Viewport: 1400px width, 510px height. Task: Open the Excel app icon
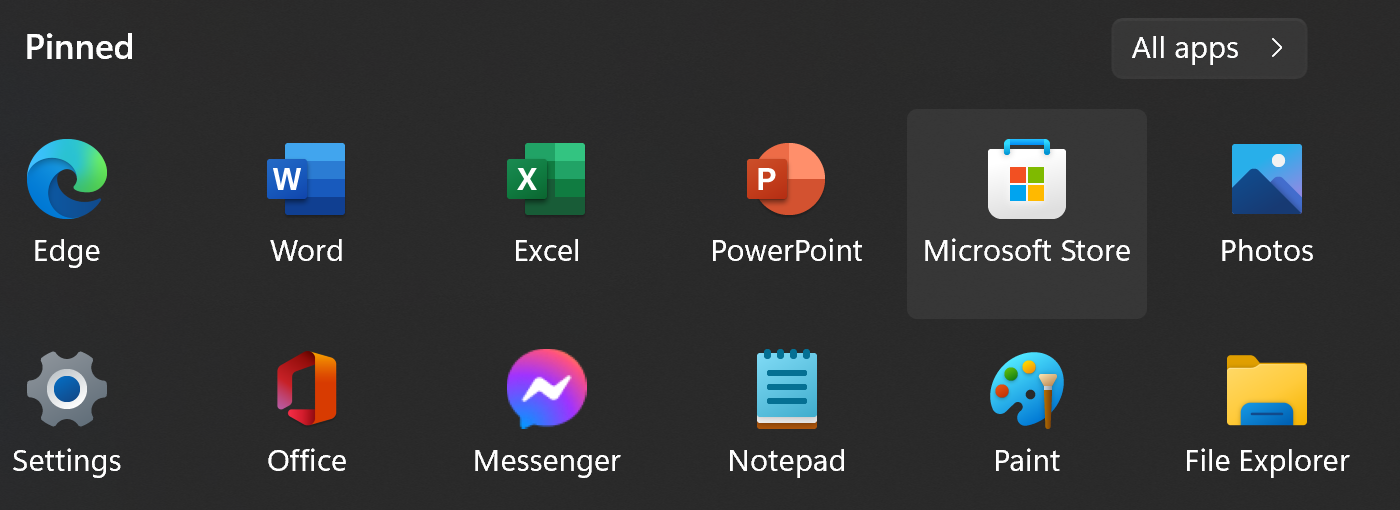pos(546,179)
